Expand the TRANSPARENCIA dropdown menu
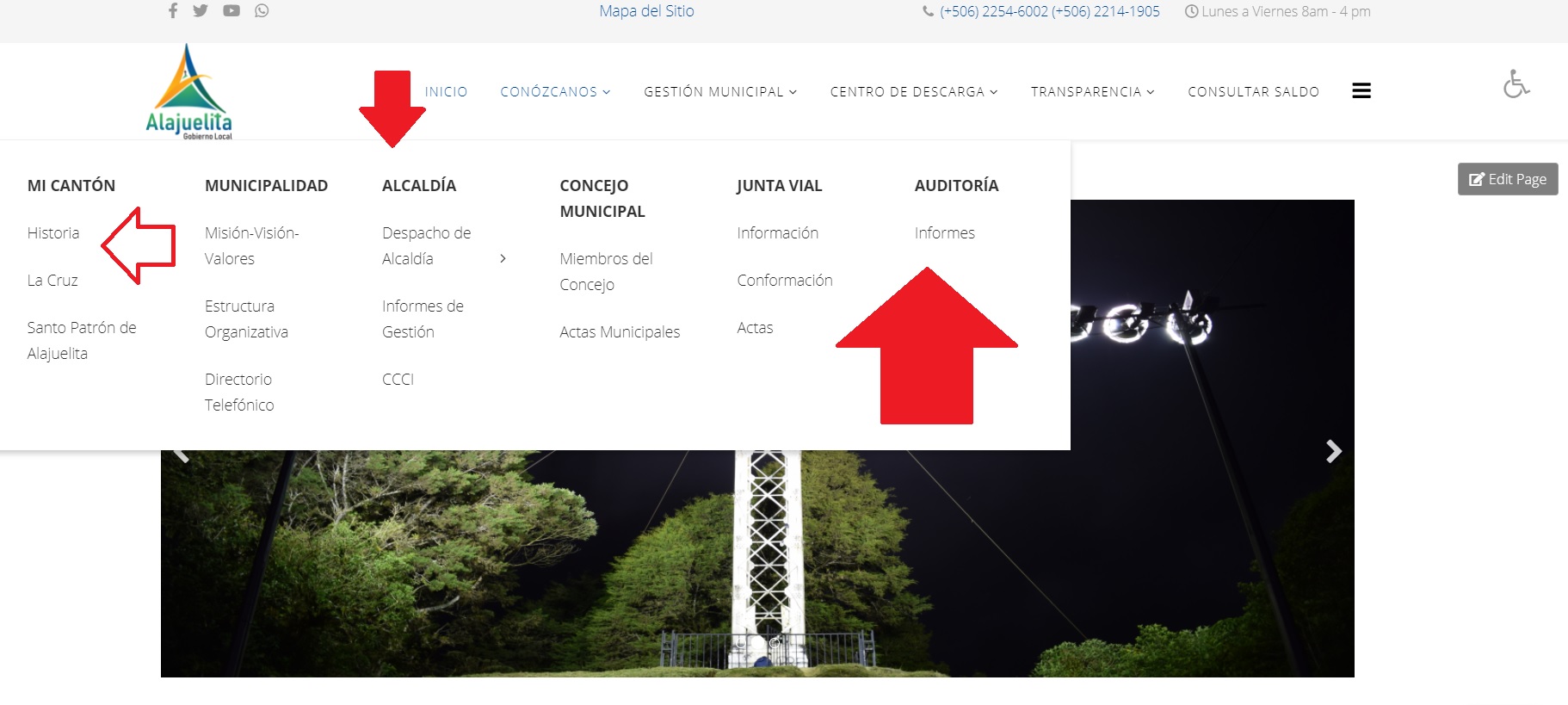1568x705 pixels. (1093, 91)
